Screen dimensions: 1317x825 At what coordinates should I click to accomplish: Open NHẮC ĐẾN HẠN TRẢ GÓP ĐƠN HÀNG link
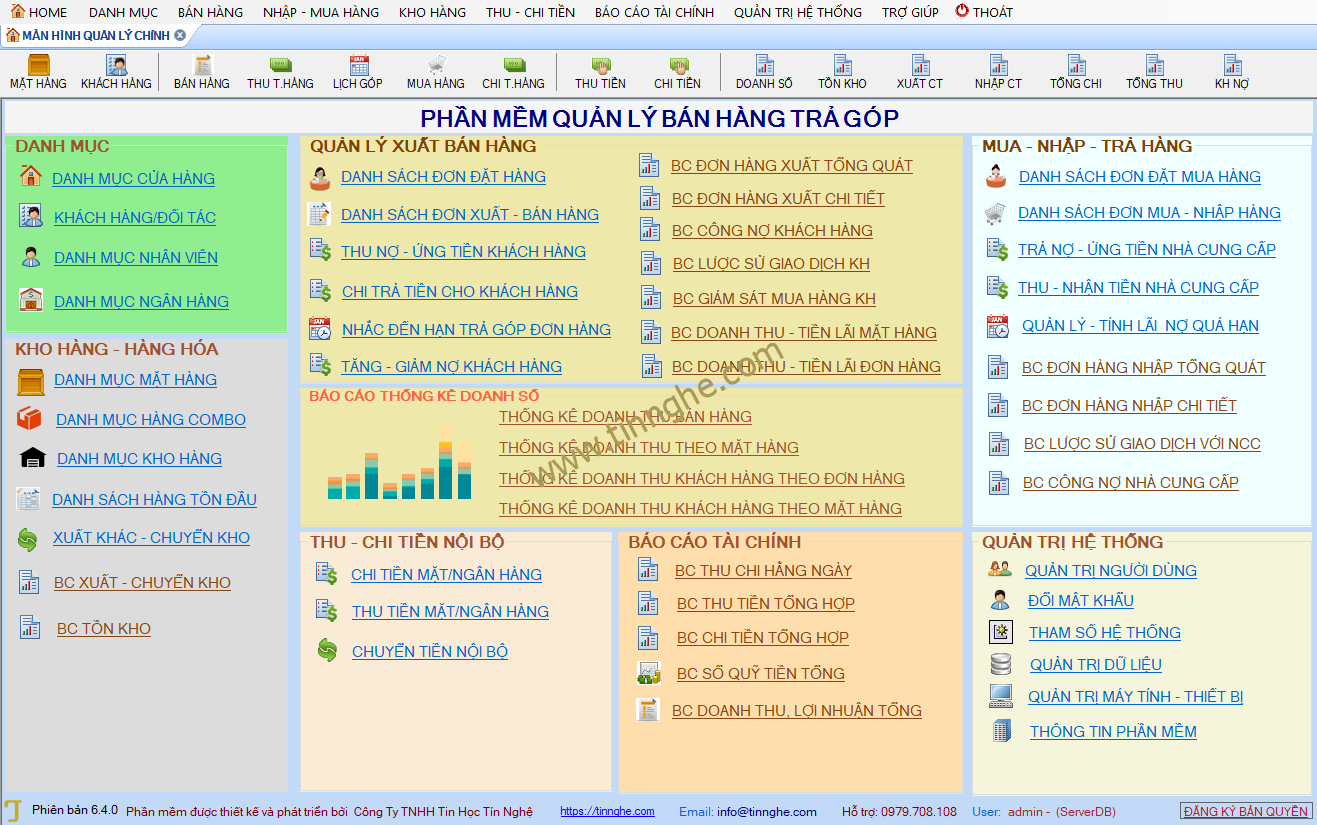[476, 329]
